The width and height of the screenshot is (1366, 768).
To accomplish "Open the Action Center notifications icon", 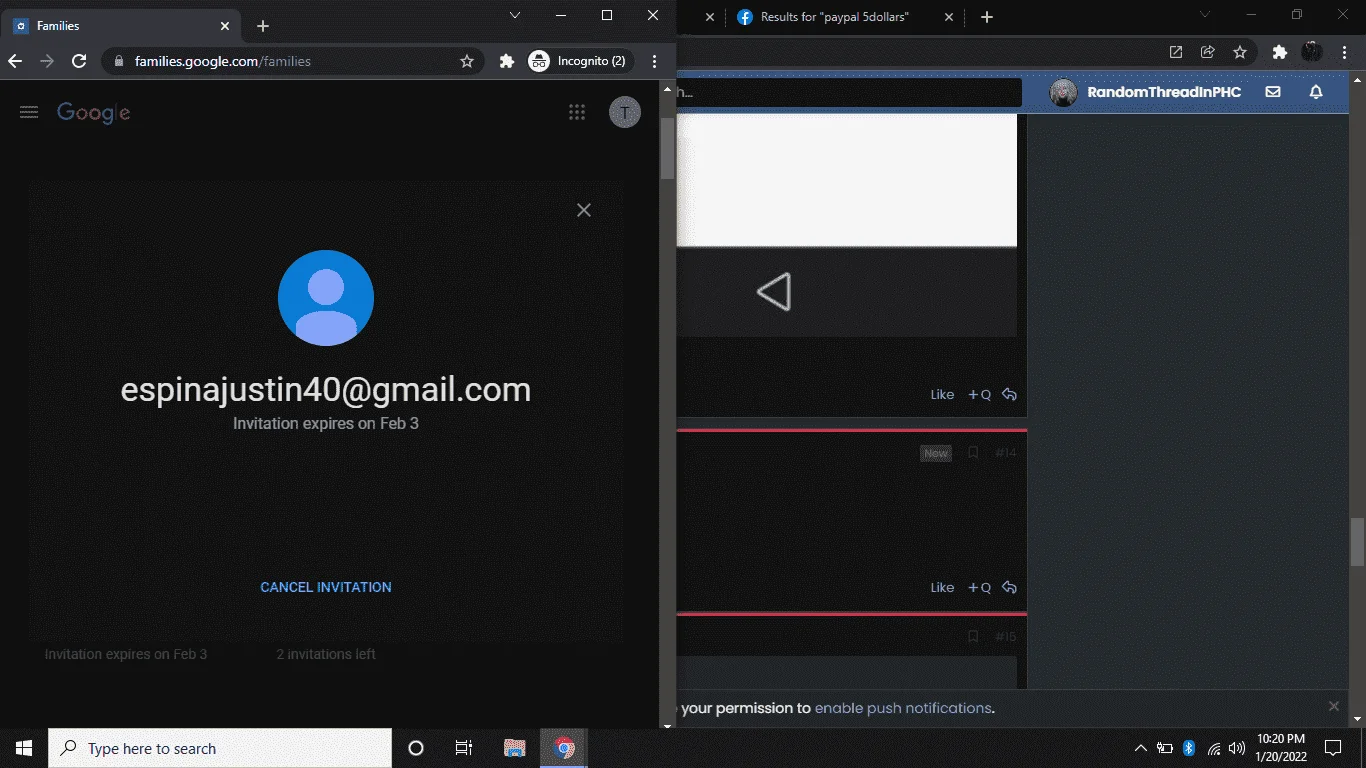I will (1333, 748).
